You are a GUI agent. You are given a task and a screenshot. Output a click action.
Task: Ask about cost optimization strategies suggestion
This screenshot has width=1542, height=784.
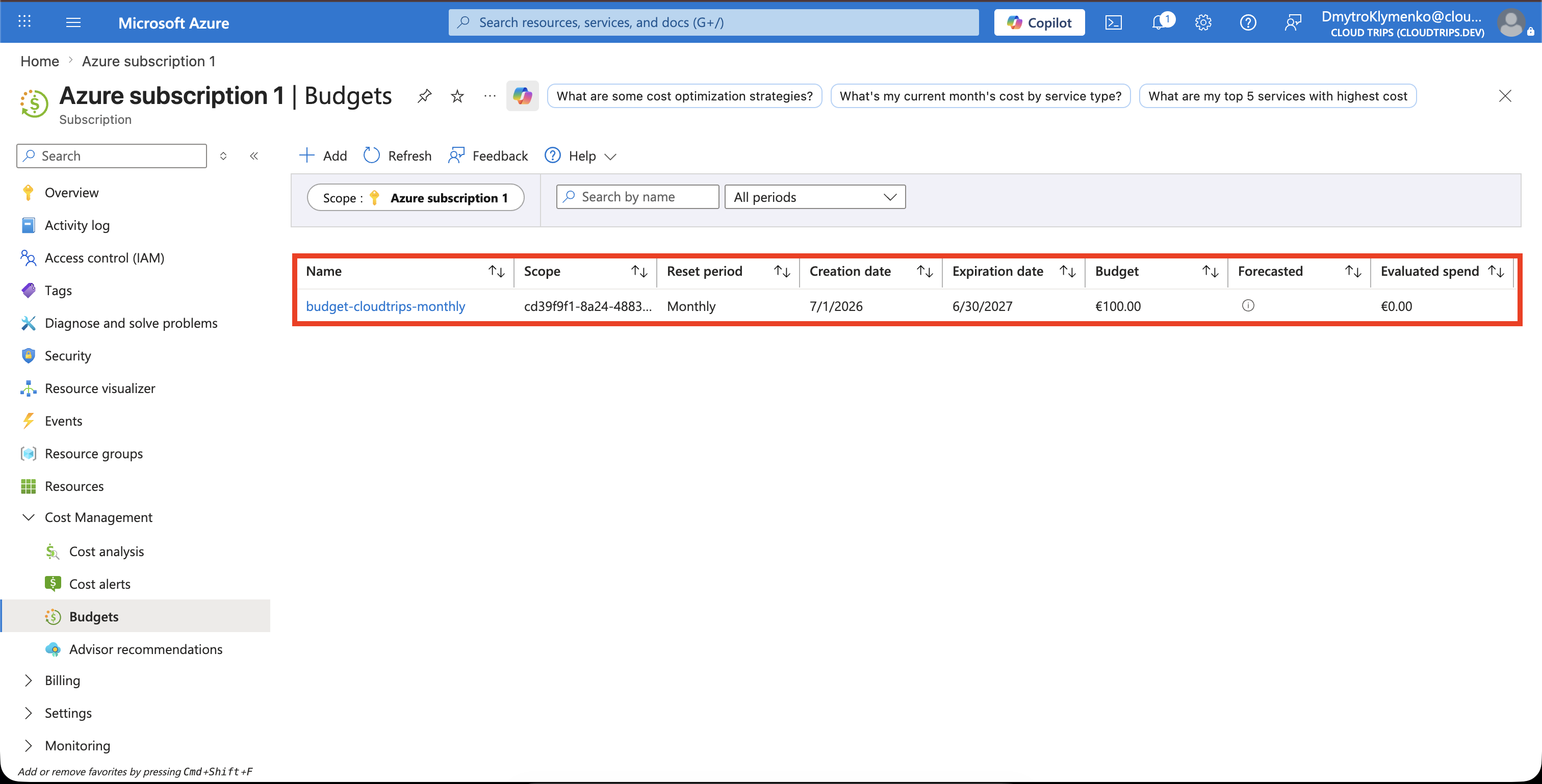(x=684, y=96)
